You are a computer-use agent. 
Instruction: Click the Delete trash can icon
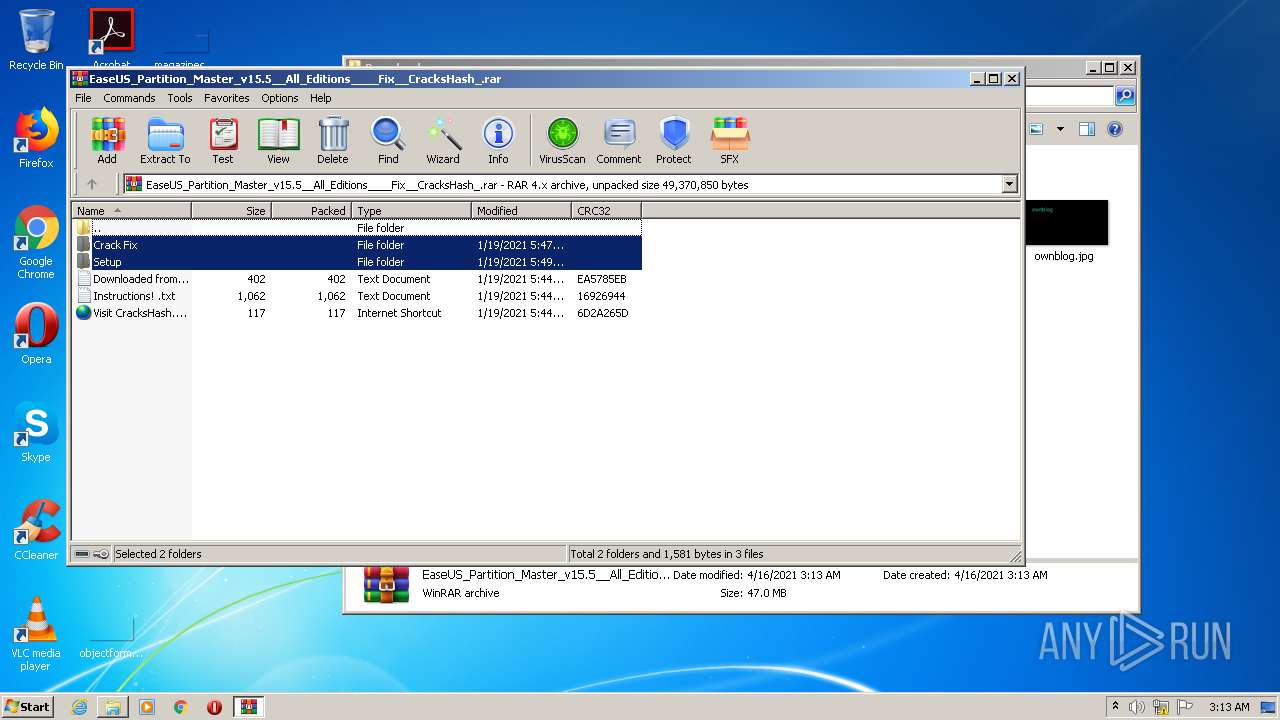(x=333, y=140)
